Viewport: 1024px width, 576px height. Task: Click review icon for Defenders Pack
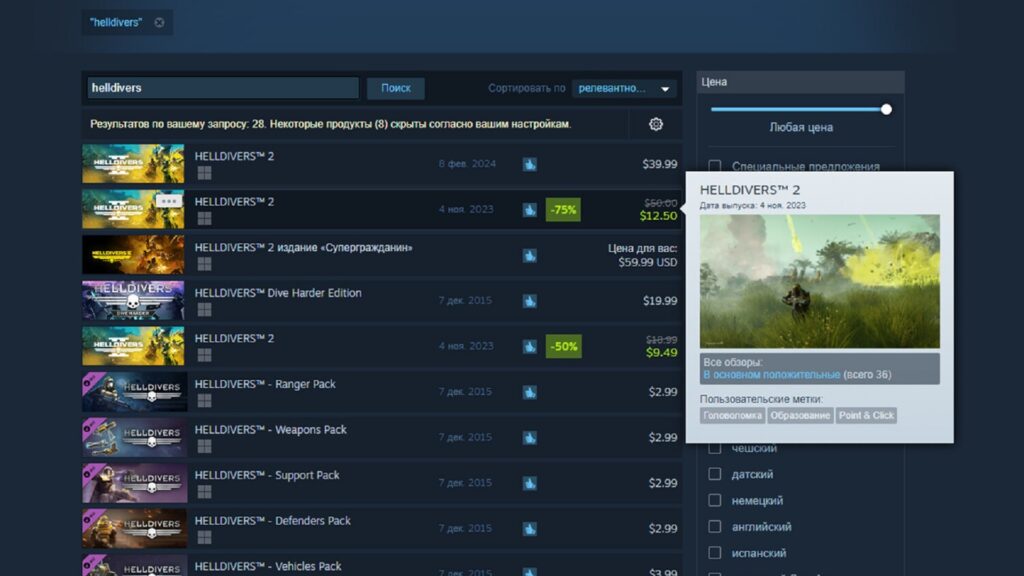530,528
